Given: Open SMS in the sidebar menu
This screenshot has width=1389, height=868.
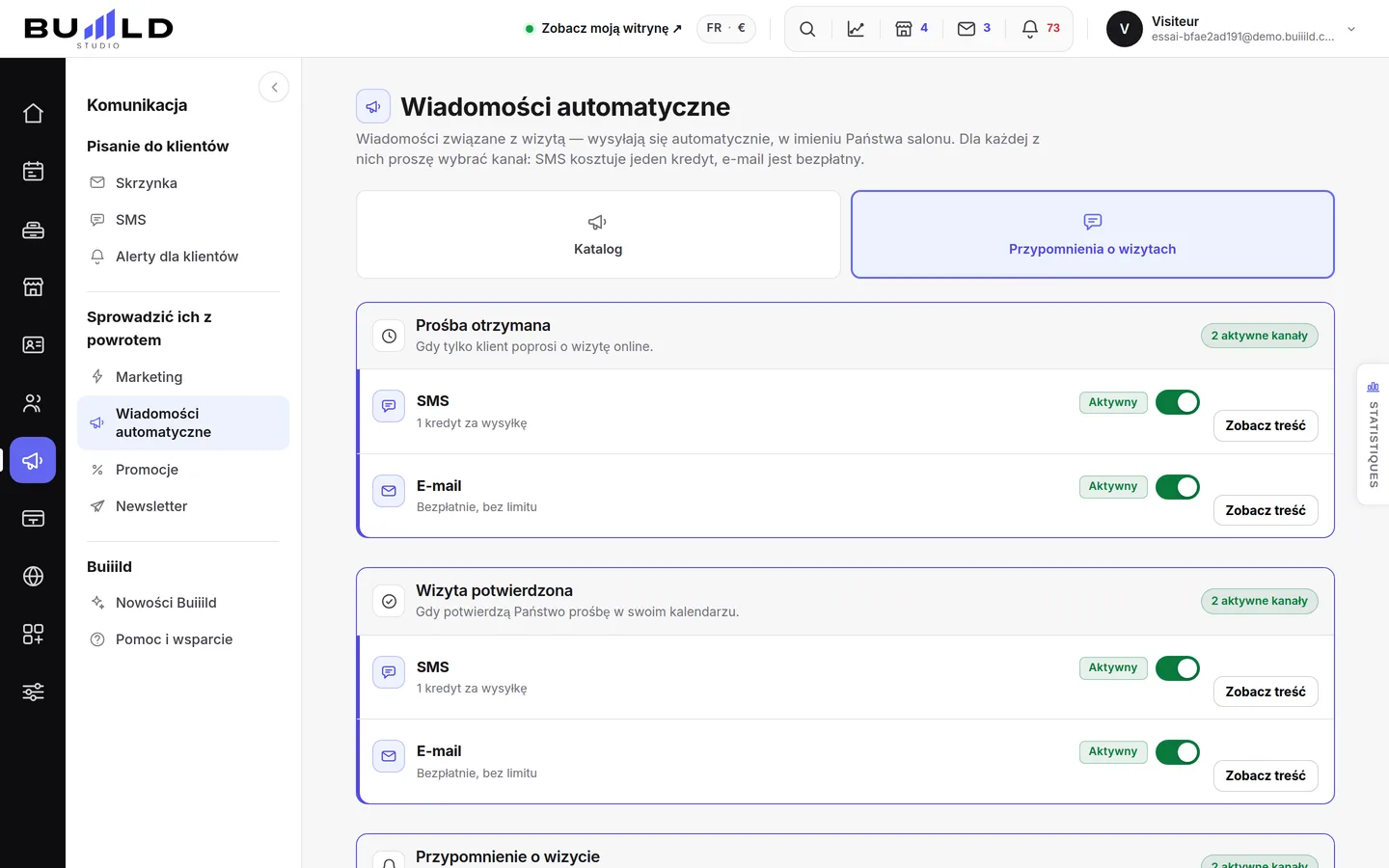Looking at the screenshot, I should tap(183, 220).
